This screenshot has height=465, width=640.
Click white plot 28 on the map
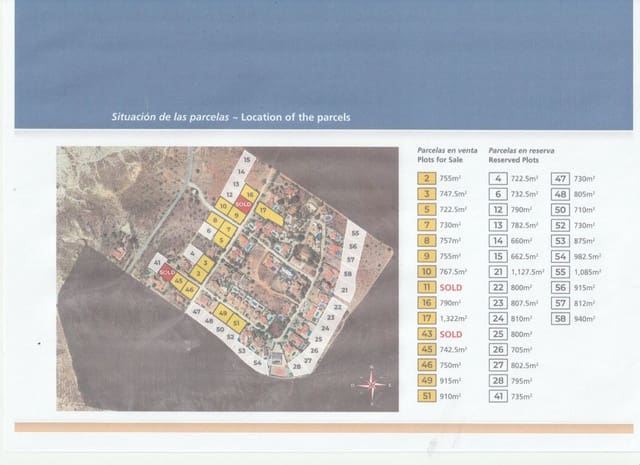297,366
